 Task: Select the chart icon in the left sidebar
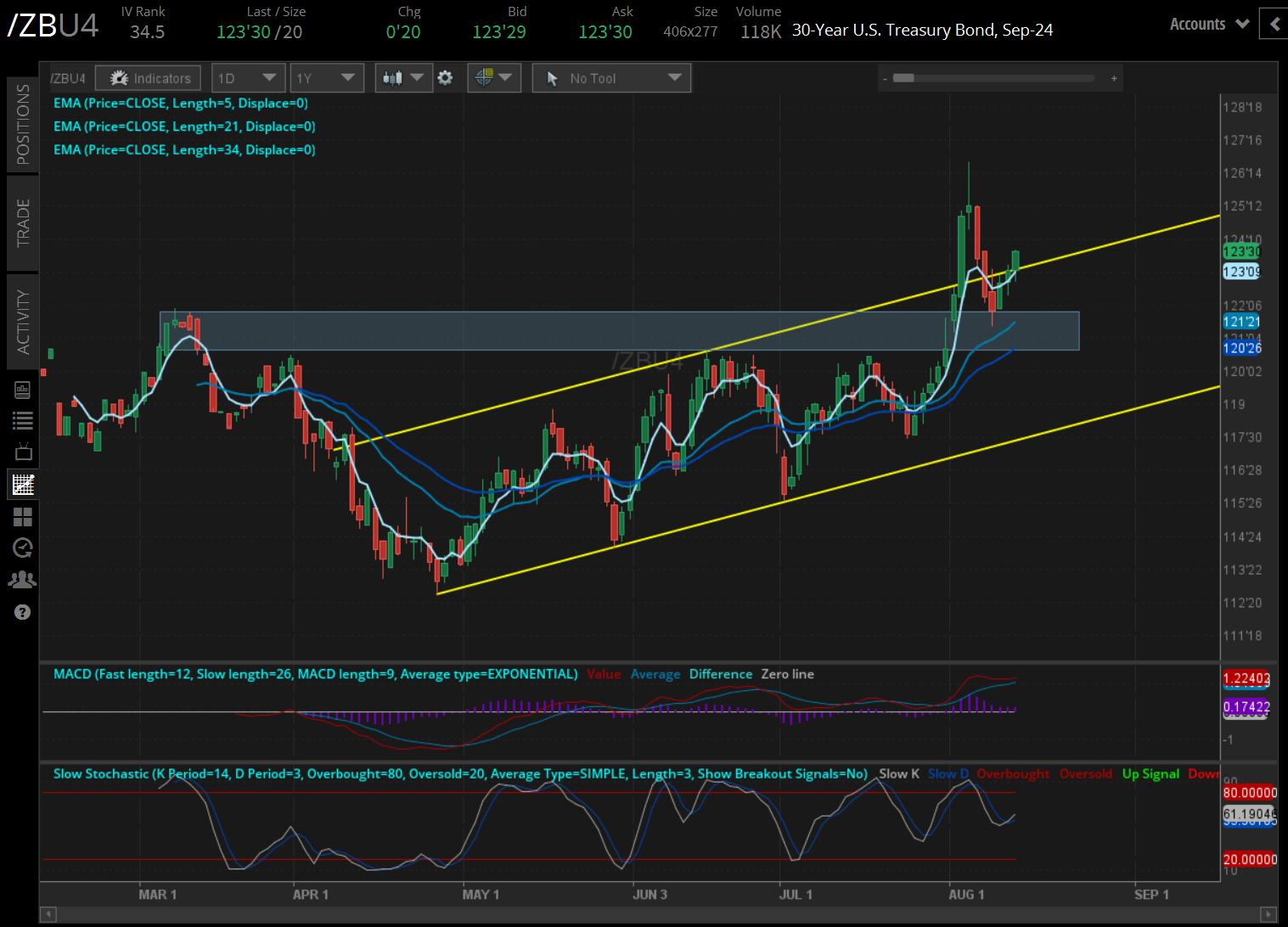coord(22,484)
